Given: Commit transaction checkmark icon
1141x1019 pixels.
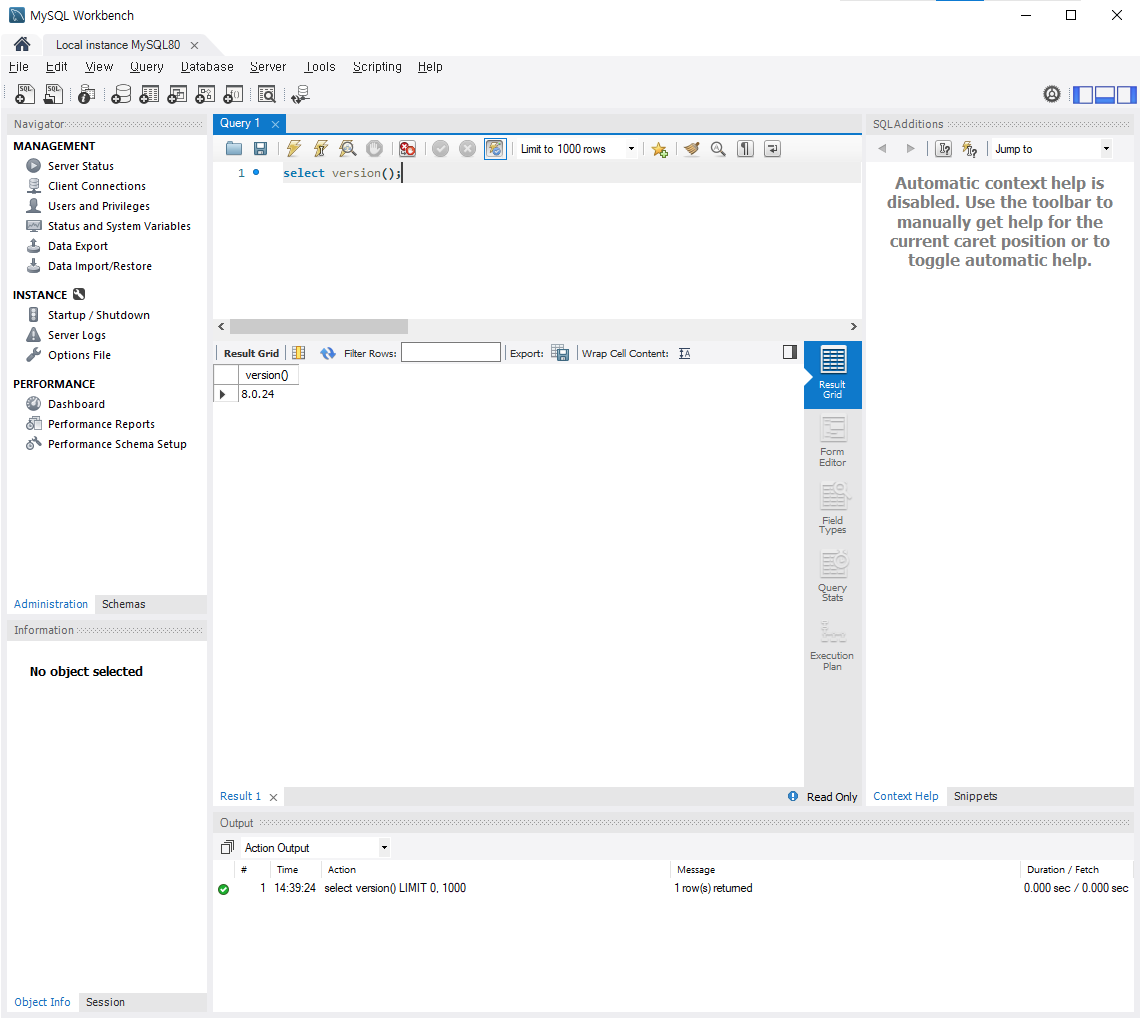Looking at the screenshot, I should click(x=440, y=148).
